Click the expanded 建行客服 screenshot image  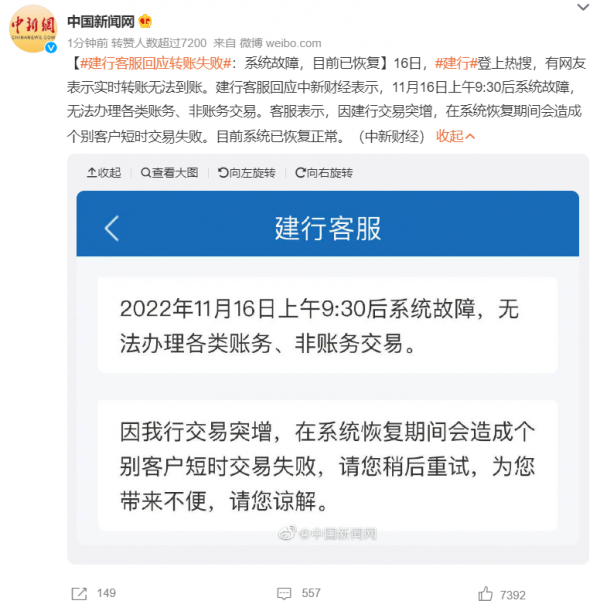pos(327,367)
